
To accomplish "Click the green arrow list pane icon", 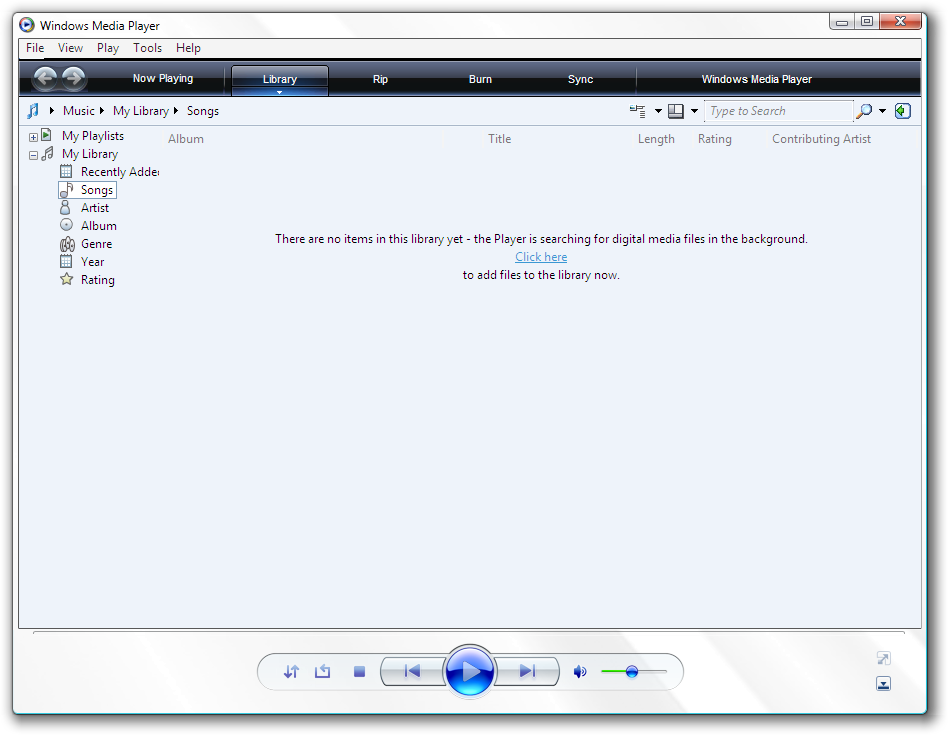I will click(x=903, y=111).
